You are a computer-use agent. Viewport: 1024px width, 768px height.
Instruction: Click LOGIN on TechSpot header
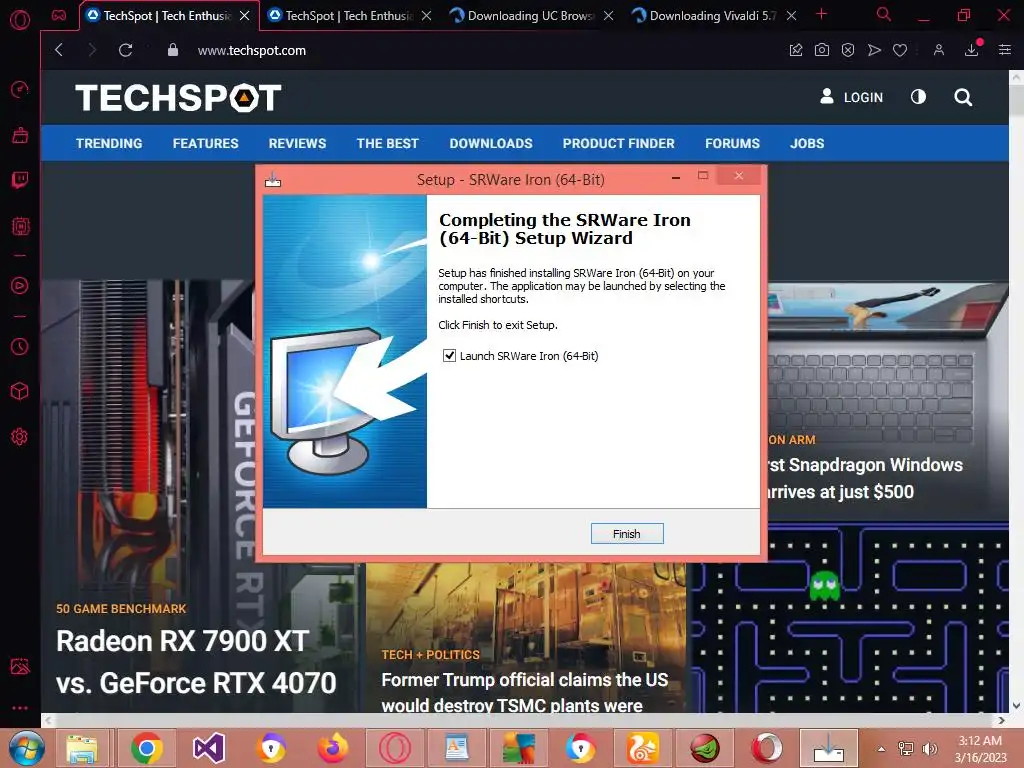click(852, 97)
